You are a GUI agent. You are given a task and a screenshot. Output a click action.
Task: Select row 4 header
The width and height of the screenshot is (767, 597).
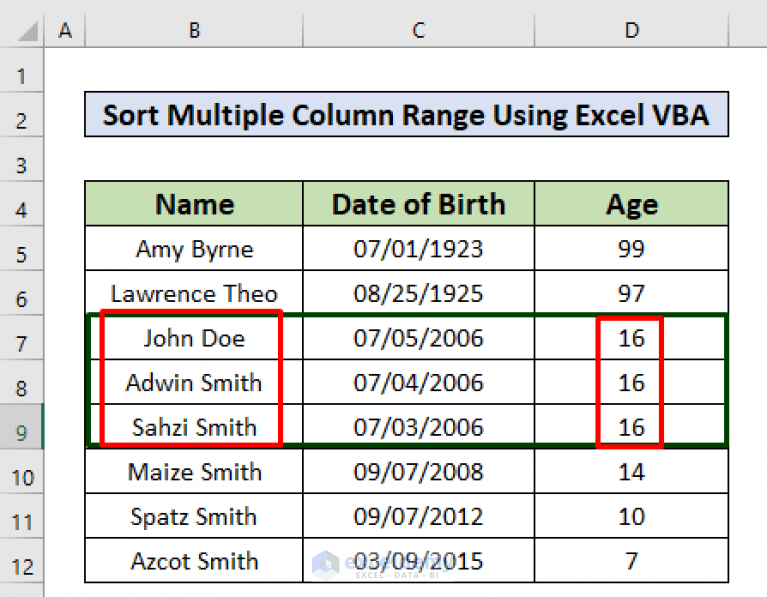tap(22, 204)
